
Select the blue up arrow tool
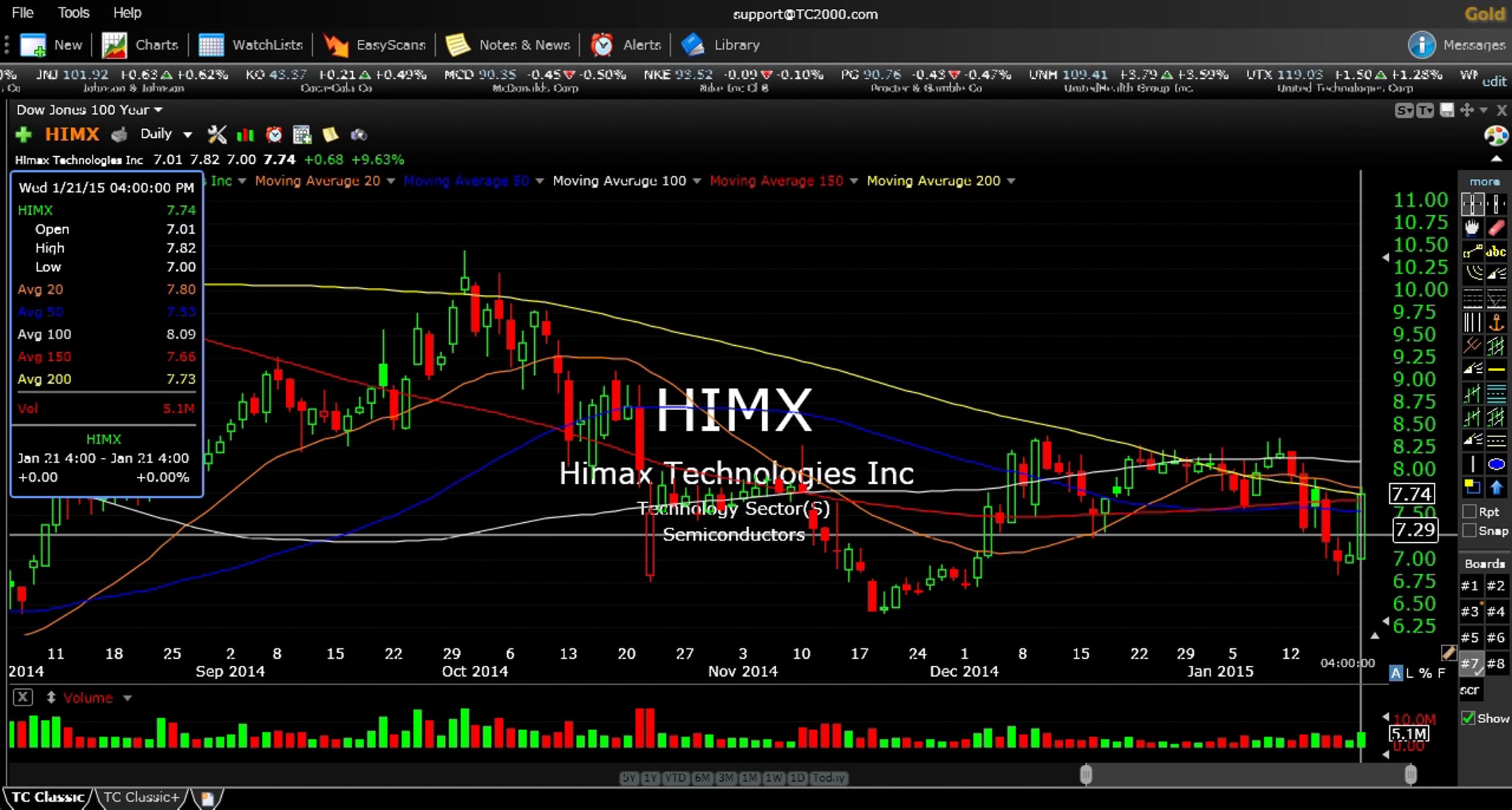(1497, 487)
